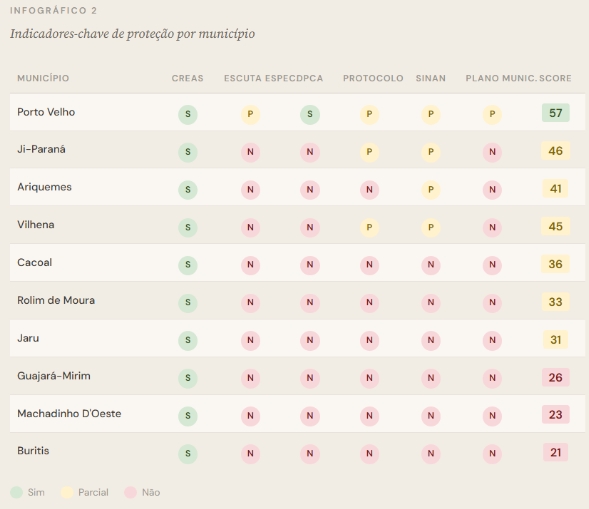Click the SINAN column header
Image resolution: width=589 pixels, height=509 pixels.
click(431, 78)
